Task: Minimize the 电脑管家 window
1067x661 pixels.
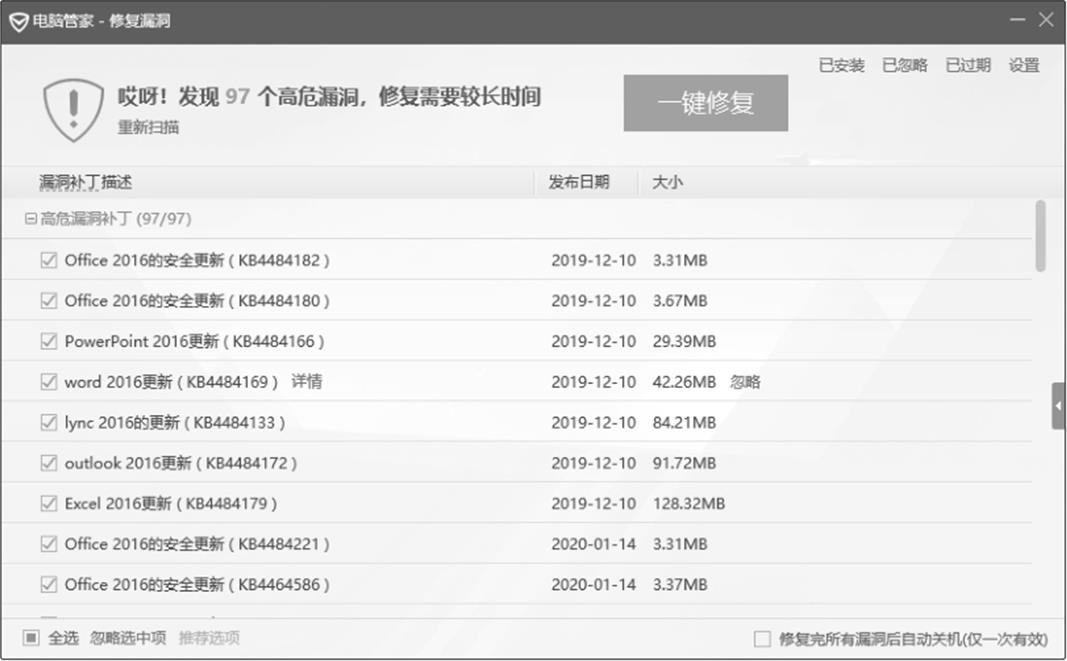Action: 1016,20
